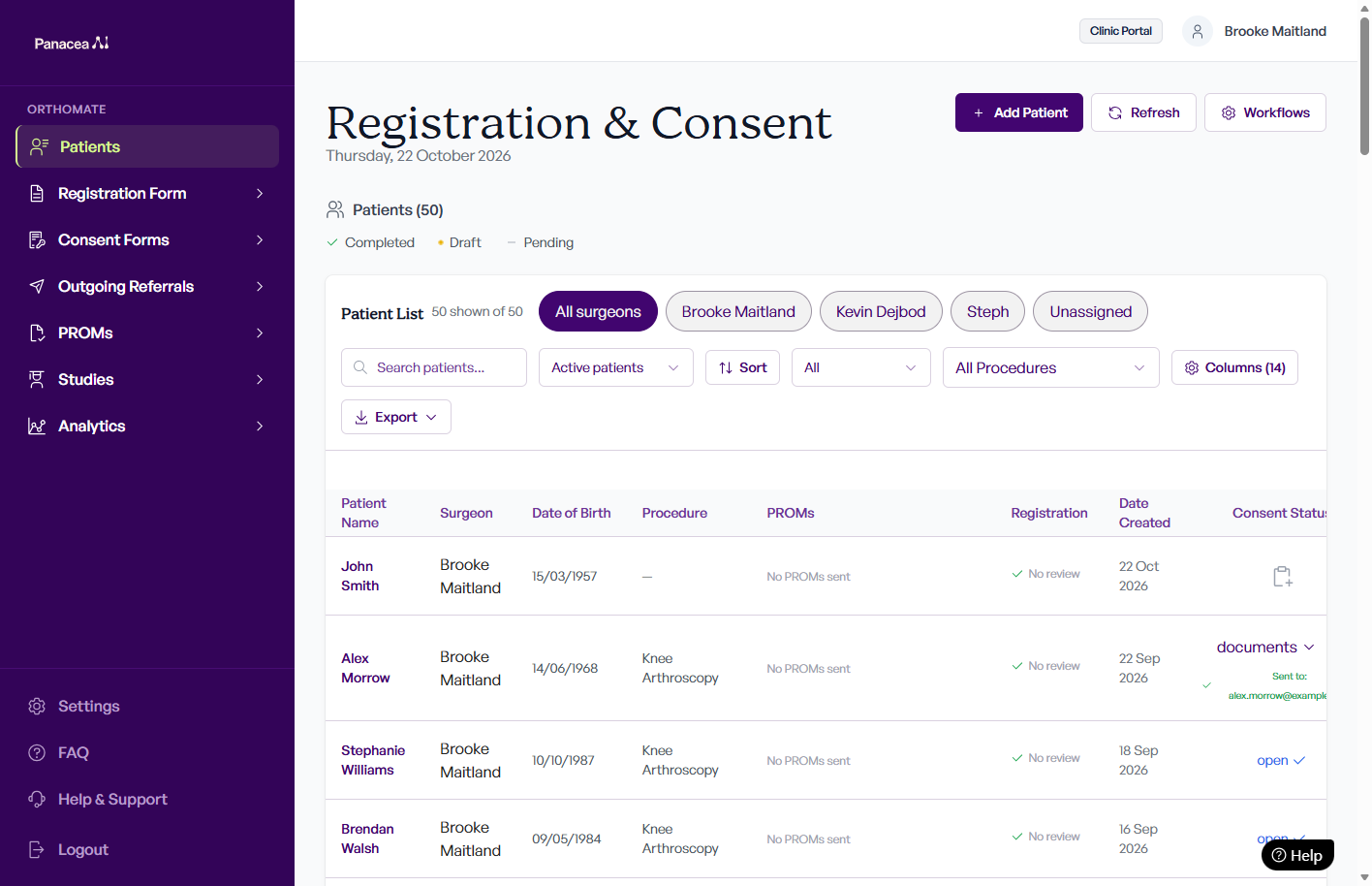1372x886 pixels.
Task: Click the PROMs file icon
Action: [x=37, y=332]
